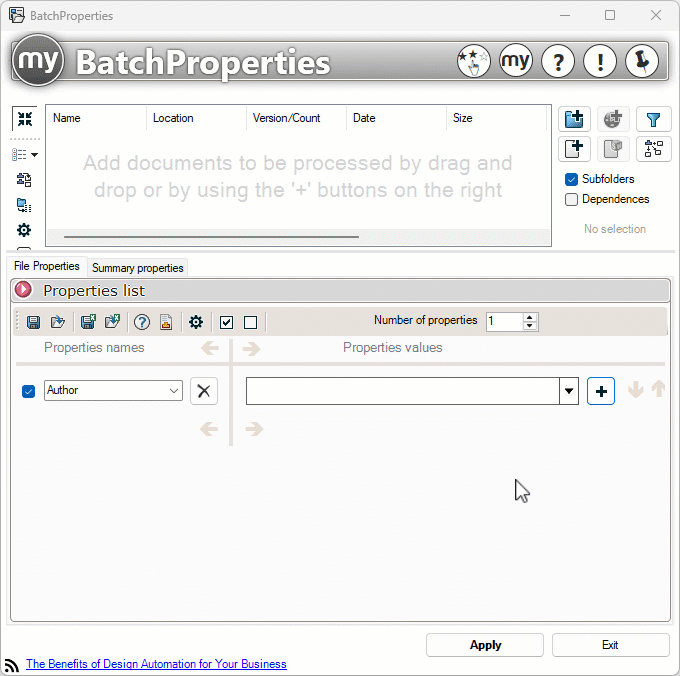This screenshot has width=680, height=676.
Task: Open the Benefits of Design Automation link
Action: coord(156,664)
